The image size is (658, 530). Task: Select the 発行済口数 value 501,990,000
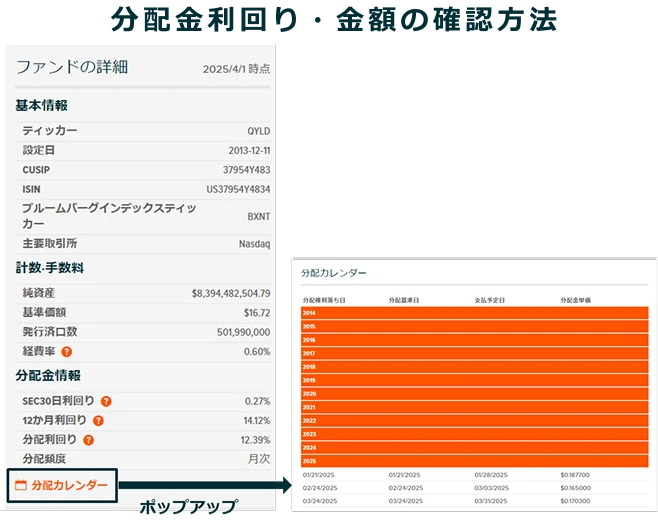coord(243,332)
